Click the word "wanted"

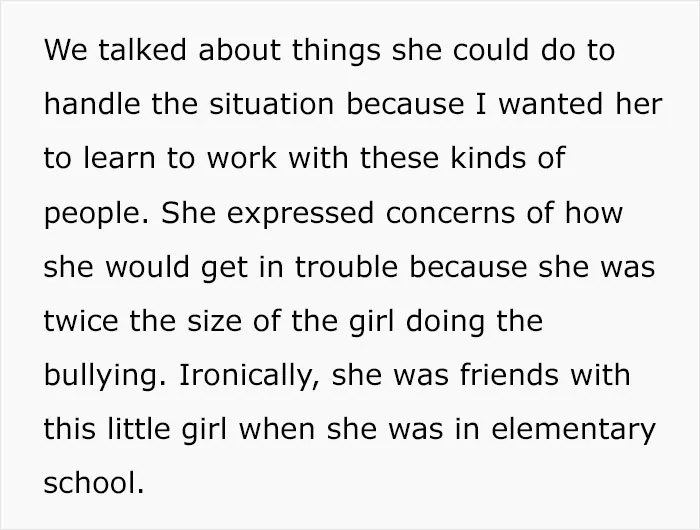(551, 104)
